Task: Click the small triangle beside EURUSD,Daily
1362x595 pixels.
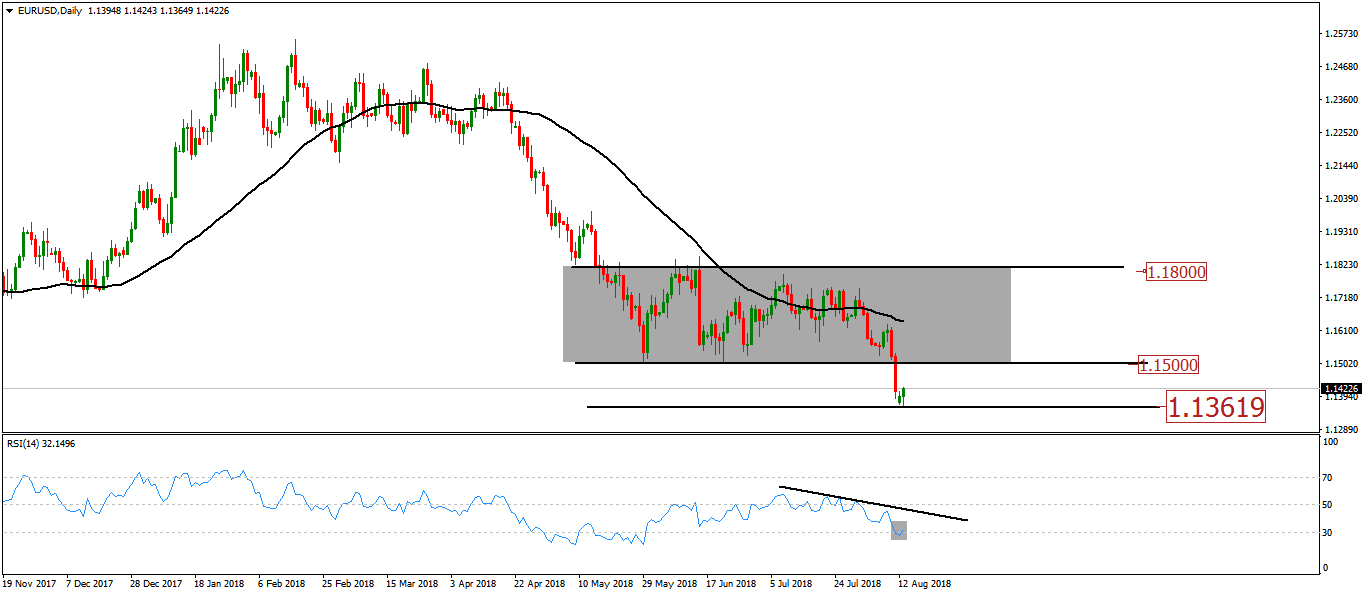Action: point(8,10)
